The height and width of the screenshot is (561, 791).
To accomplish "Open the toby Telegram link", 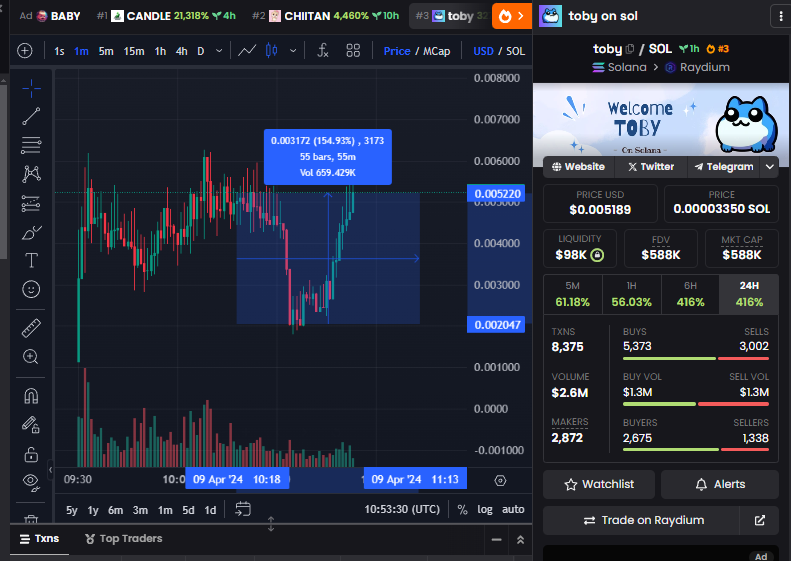I will coord(724,166).
